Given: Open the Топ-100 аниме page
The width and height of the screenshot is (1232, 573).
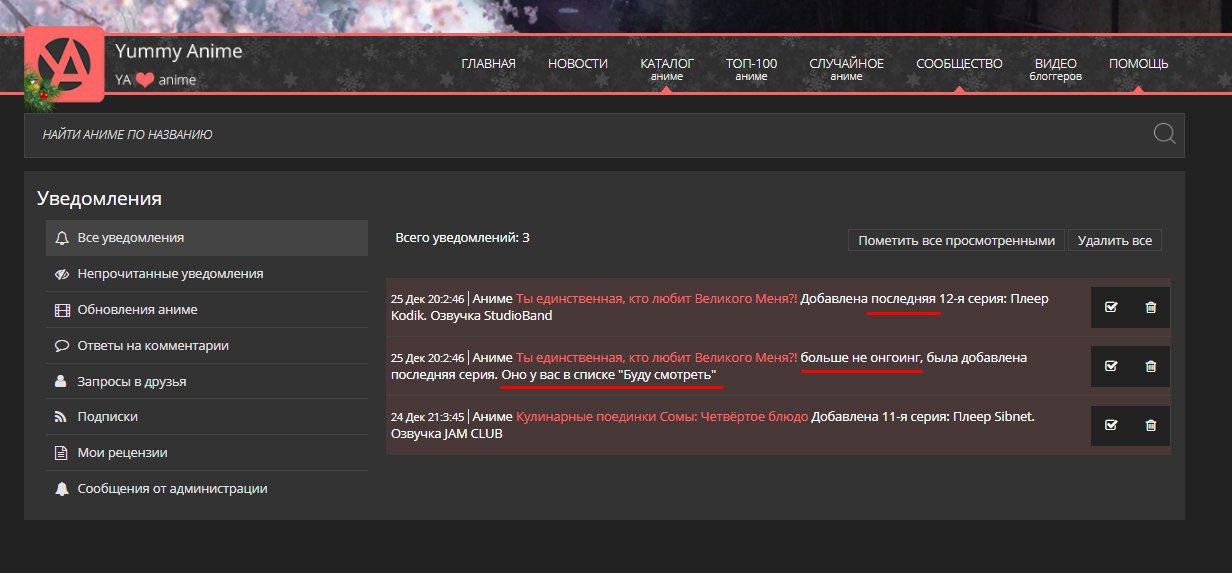Looking at the screenshot, I should 751,68.
